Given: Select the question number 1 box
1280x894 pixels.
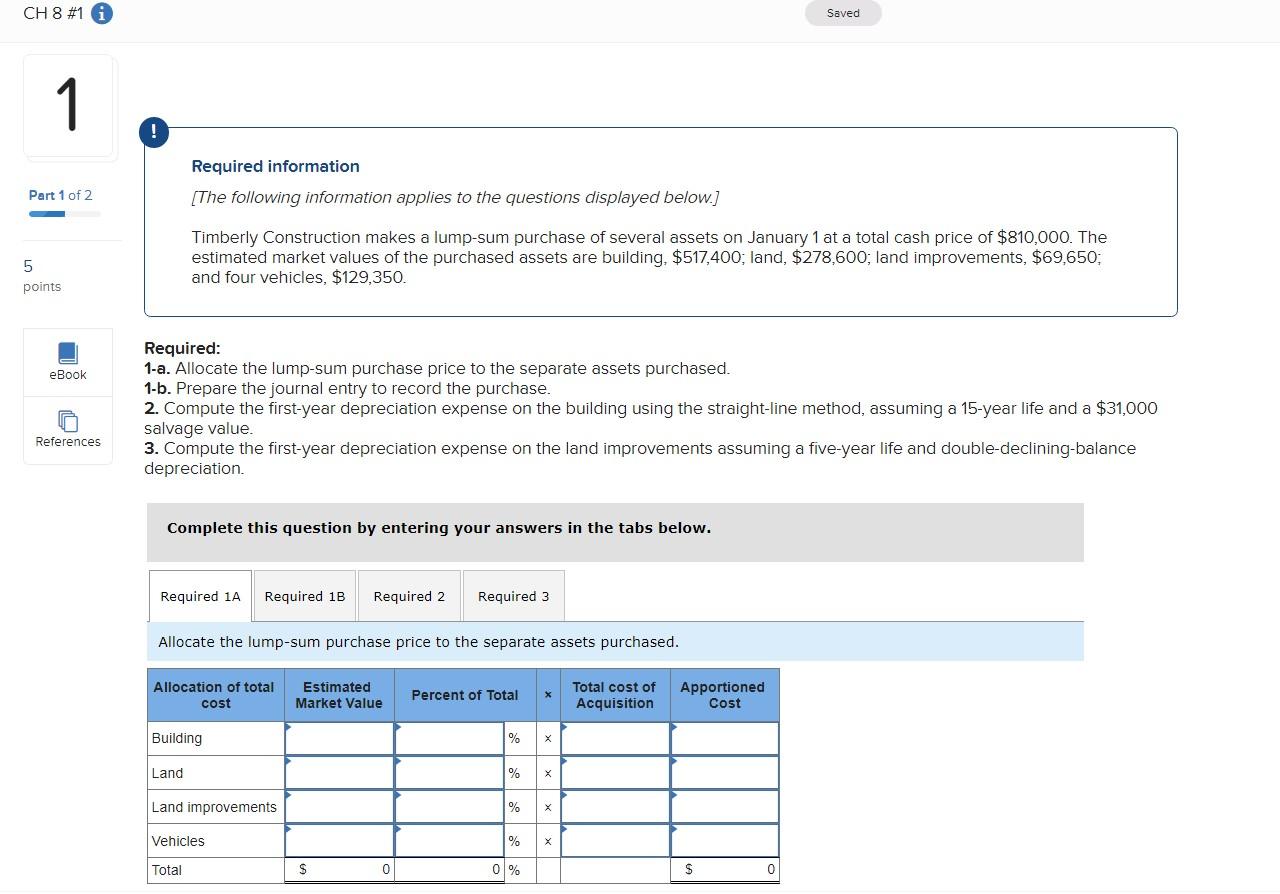Looking at the screenshot, I should pos(68,106).
